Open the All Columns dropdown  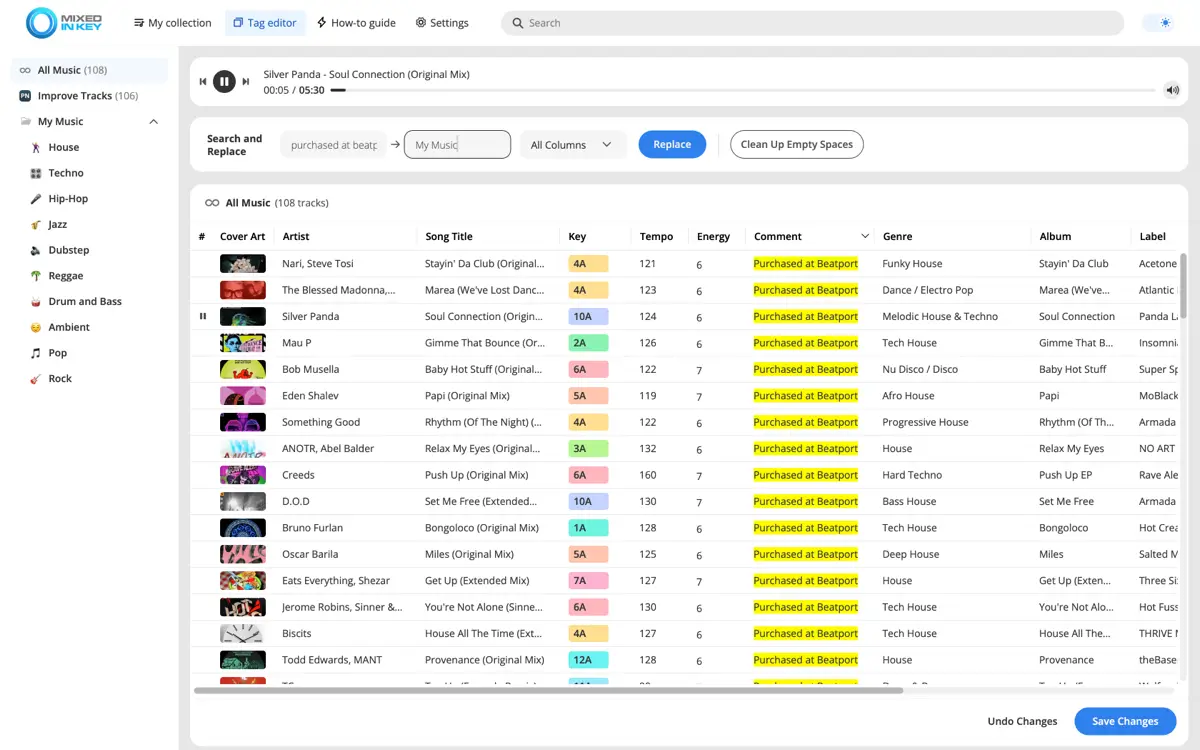point(572,145)
